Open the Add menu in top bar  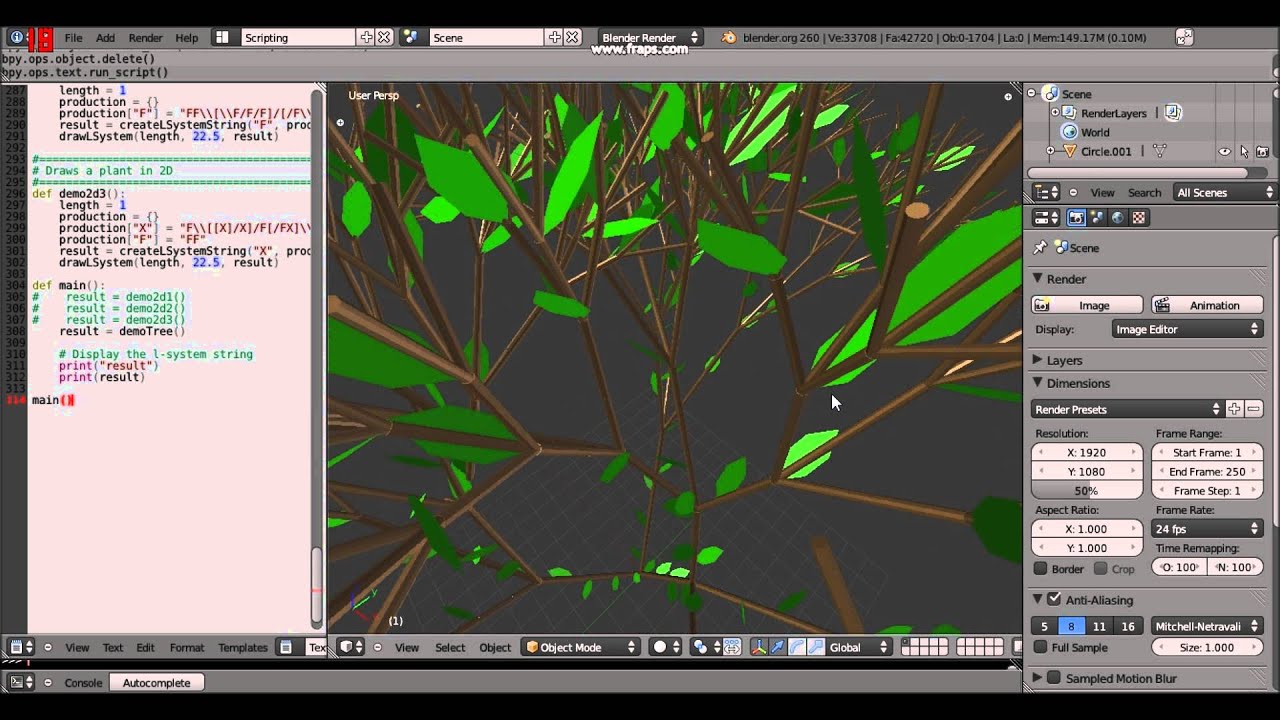coord(105,37)
